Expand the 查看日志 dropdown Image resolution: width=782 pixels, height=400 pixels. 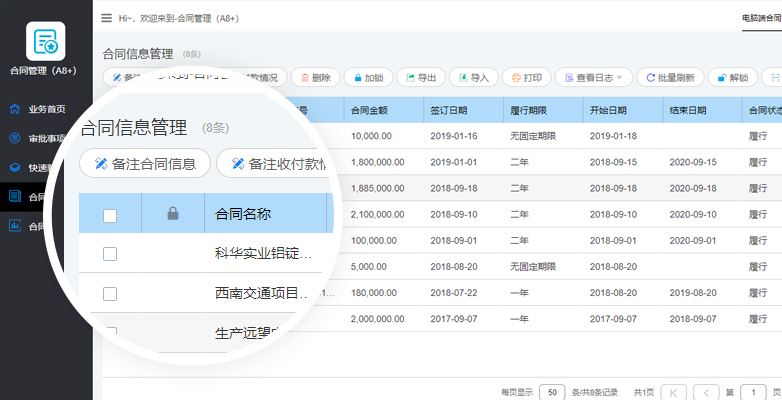(x=594, y=77)
